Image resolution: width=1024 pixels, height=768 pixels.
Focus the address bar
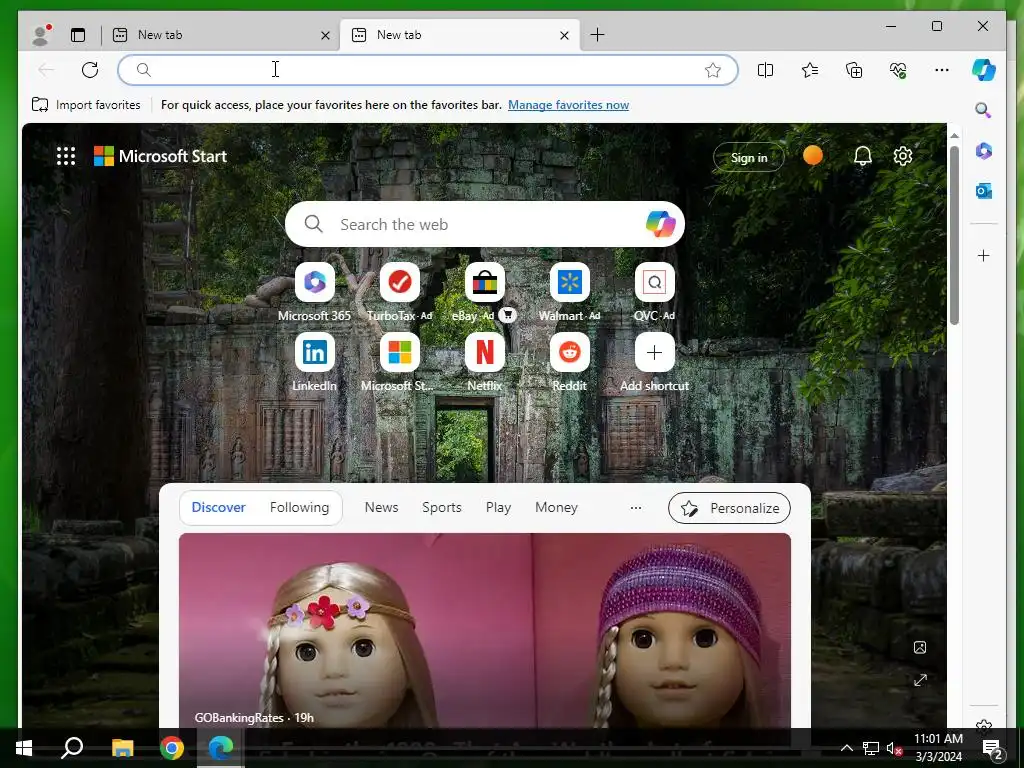coord(428,70)
